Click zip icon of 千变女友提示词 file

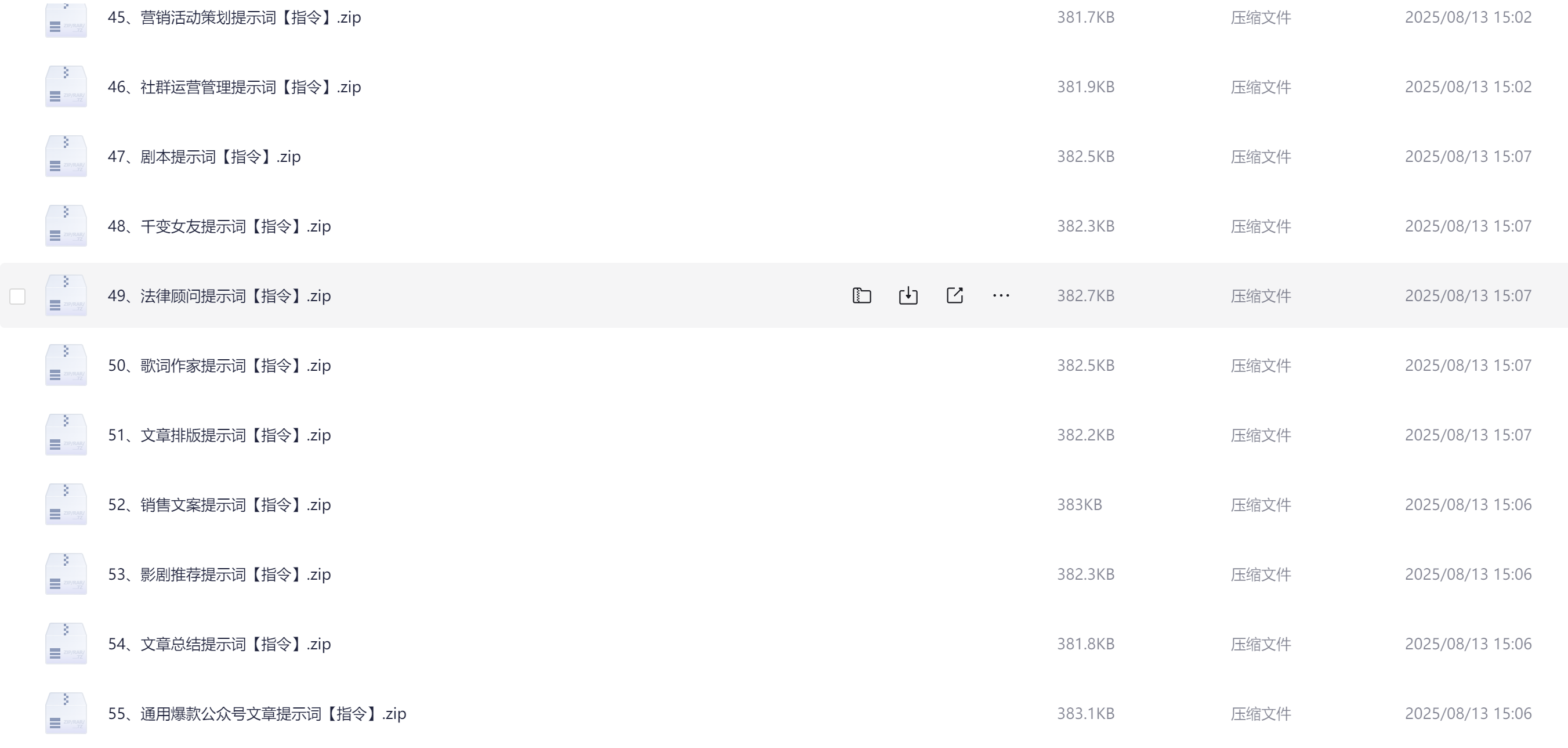click(66, 225)
